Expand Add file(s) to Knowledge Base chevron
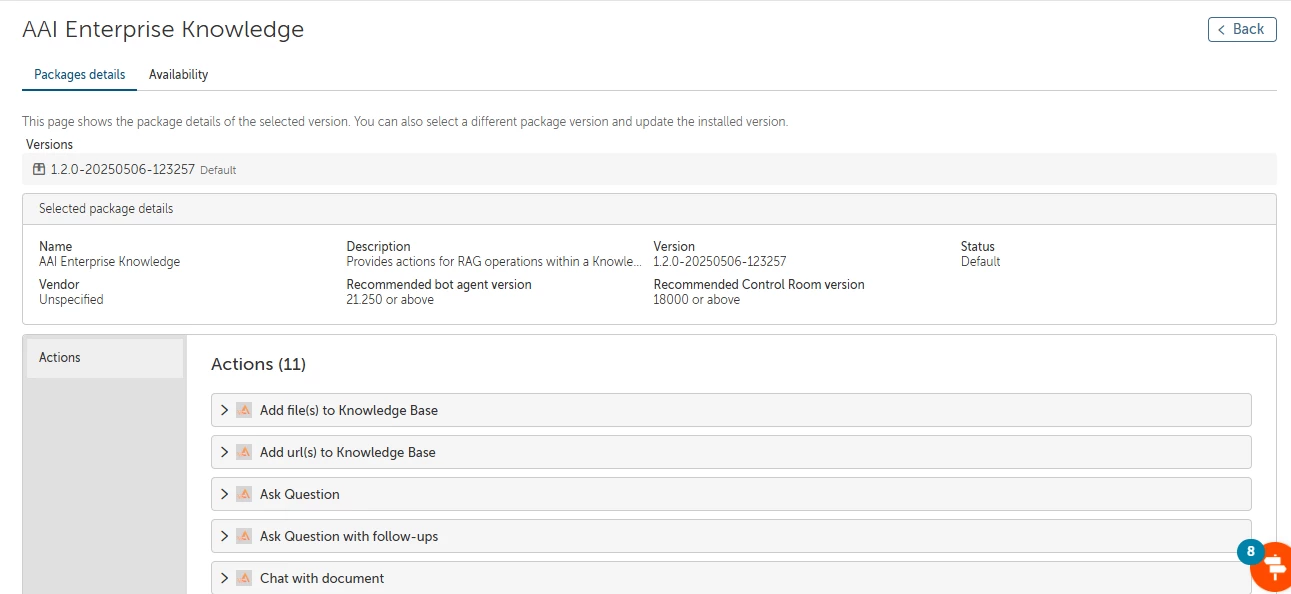The width and height of the screenshot is (1291, 594). 225,410
